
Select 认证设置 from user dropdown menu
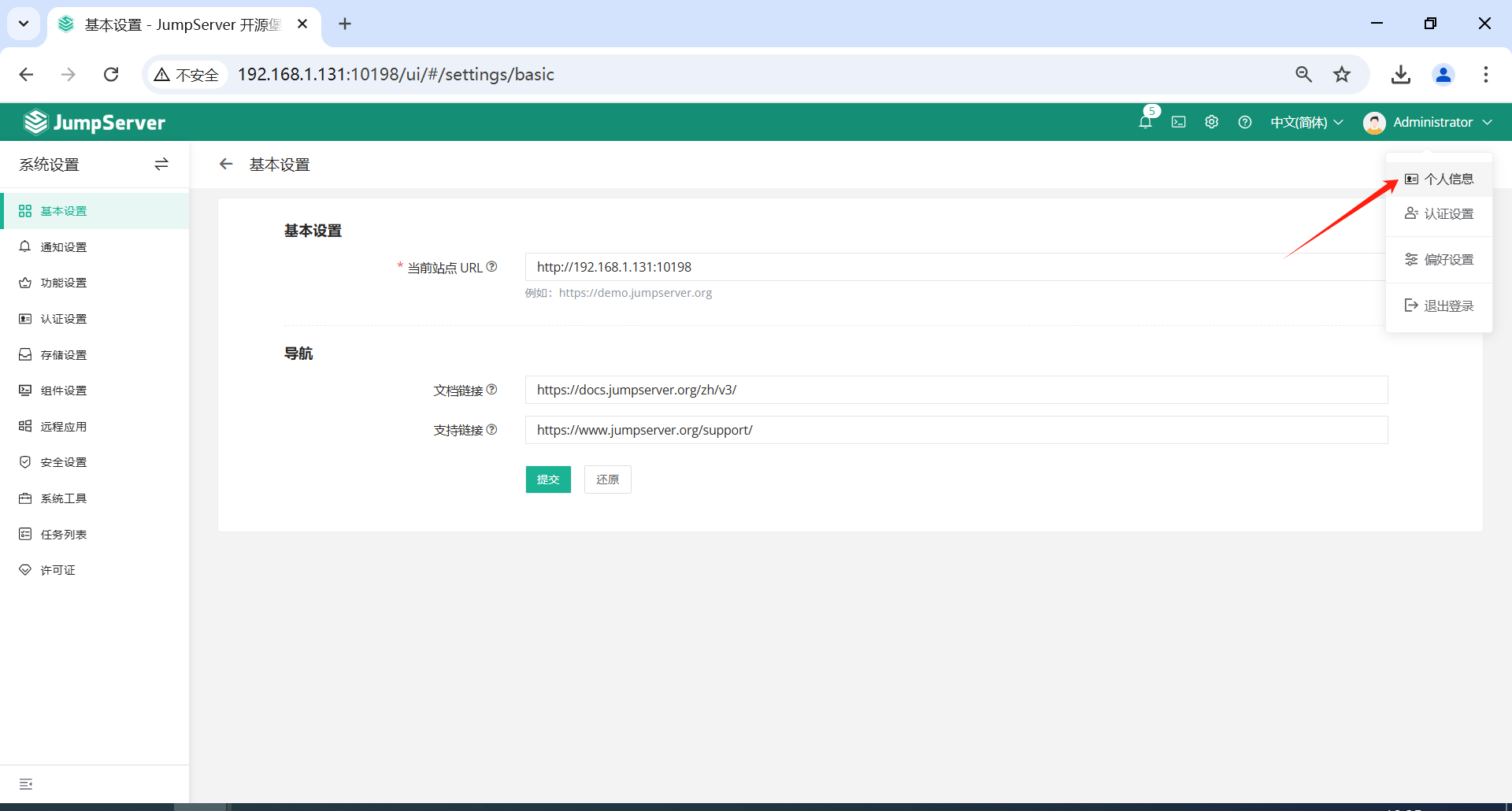1439,213
